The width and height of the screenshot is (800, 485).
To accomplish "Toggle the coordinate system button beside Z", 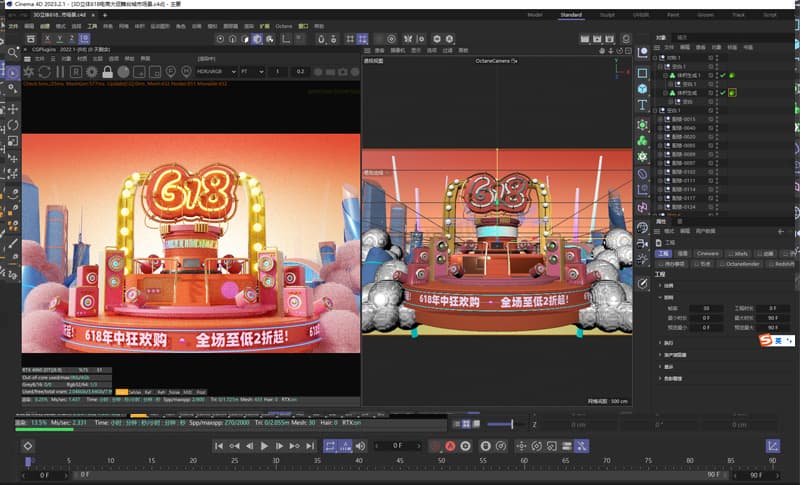I will 85,39.
